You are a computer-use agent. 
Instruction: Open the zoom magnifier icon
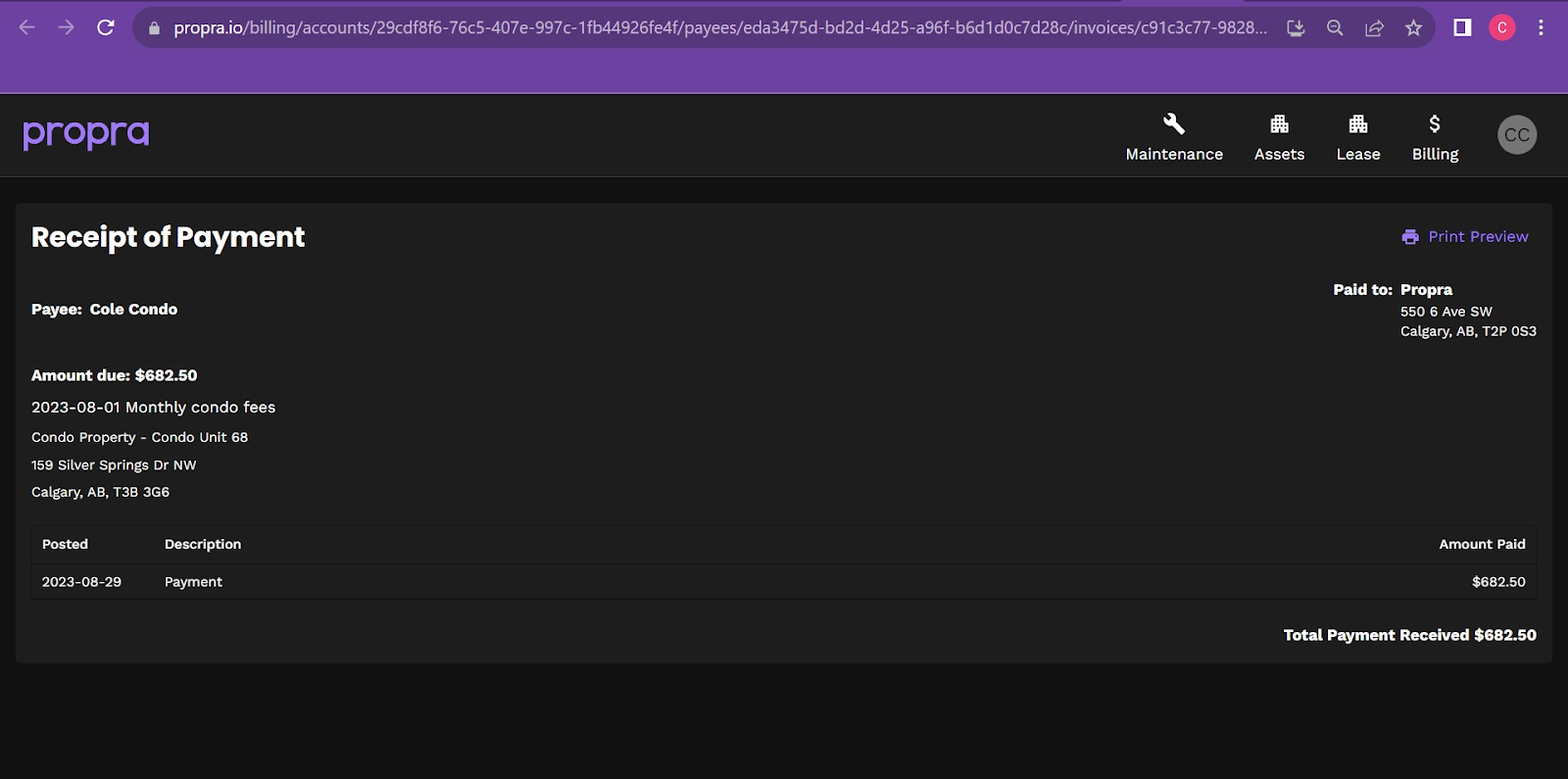[1335, 28]
